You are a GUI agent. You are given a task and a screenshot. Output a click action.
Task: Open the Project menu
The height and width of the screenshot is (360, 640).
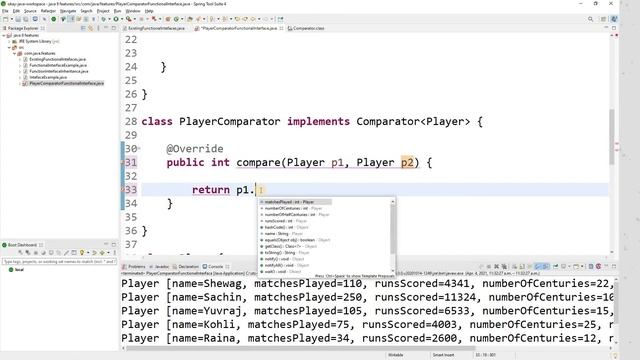103,11
